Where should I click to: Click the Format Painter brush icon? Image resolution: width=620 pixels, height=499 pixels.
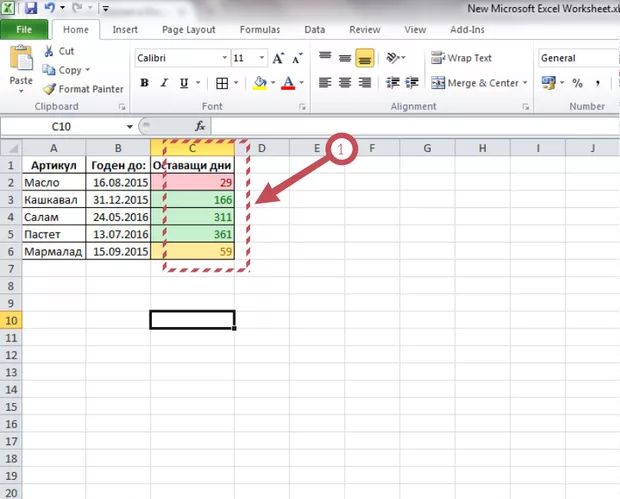(x=49, y=89)
